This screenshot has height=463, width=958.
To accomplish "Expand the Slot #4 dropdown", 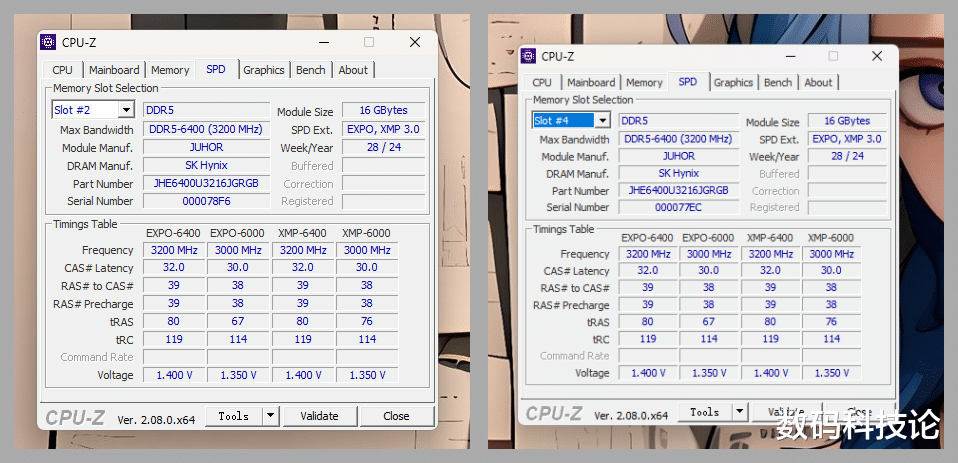I will click(602, 120).
